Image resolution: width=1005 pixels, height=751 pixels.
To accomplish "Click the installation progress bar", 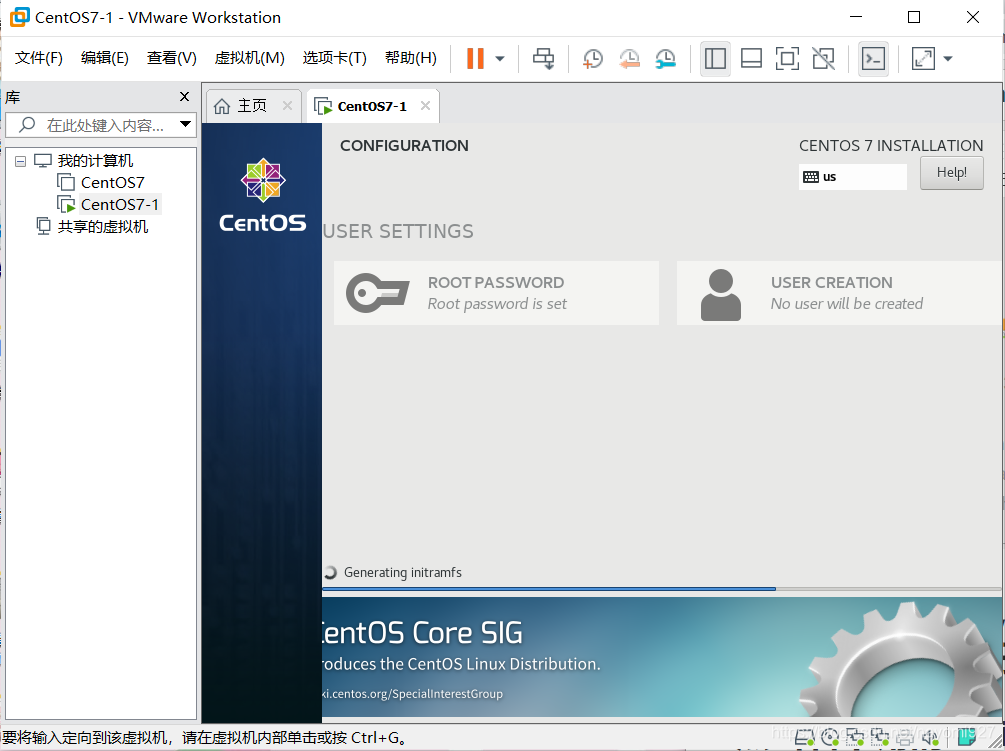I will tap(661, 588).
